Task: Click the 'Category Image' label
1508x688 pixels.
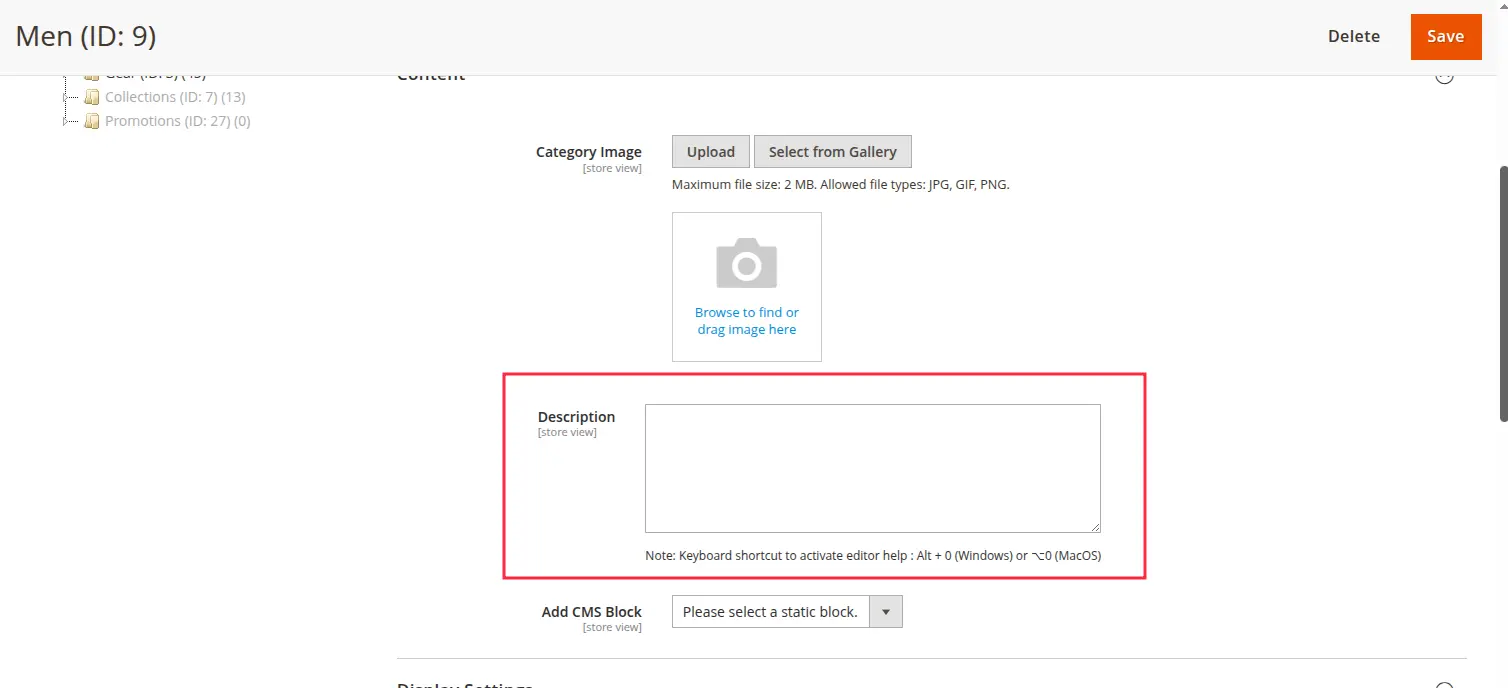Action: [589, 152]
